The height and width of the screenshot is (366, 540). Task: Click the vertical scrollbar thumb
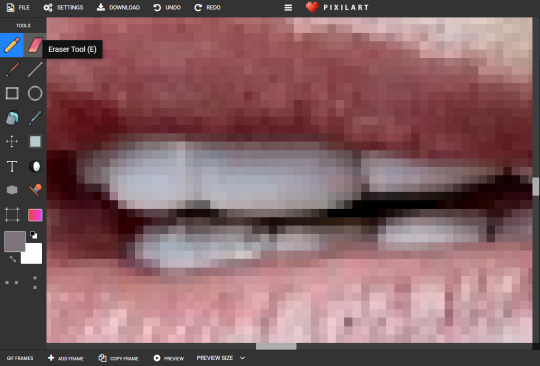click(x=536, y=187)
